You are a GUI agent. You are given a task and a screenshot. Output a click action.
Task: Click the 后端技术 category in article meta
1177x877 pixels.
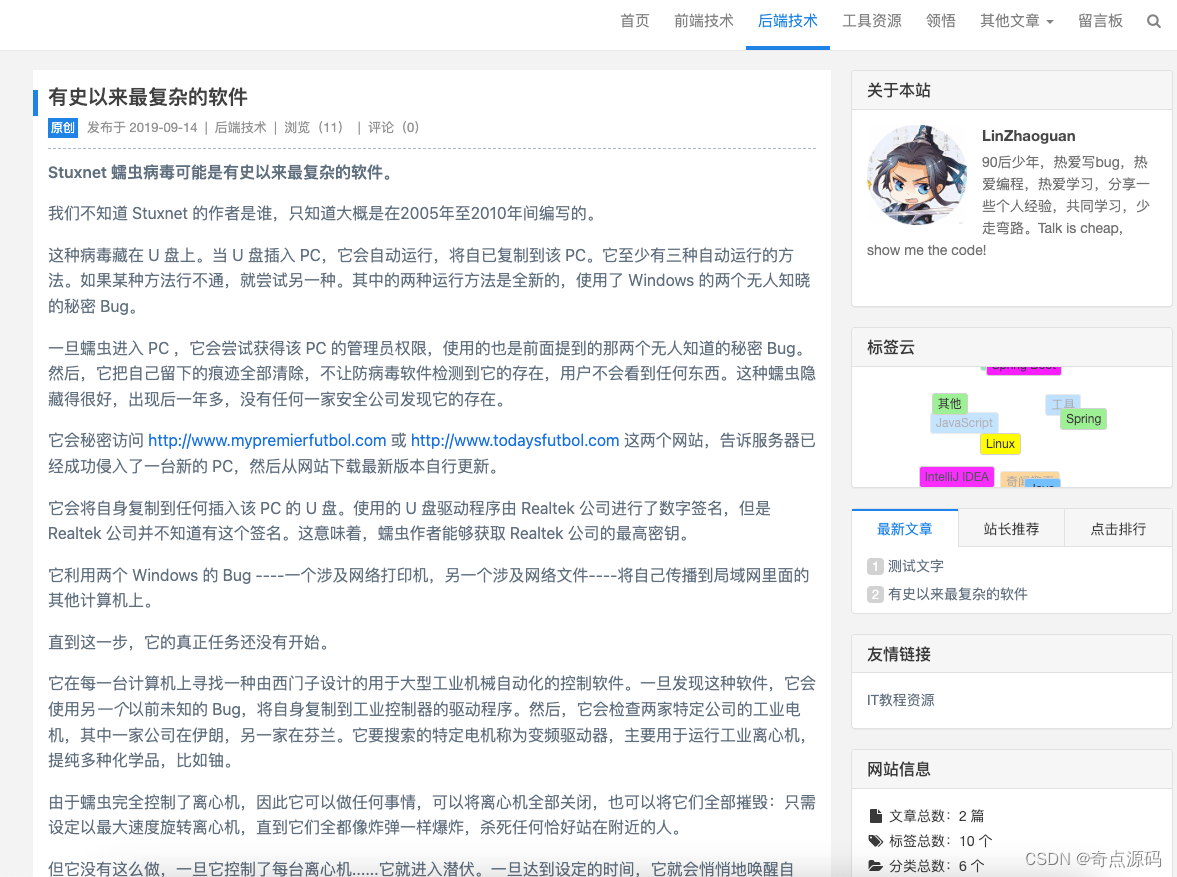(240, 128)
